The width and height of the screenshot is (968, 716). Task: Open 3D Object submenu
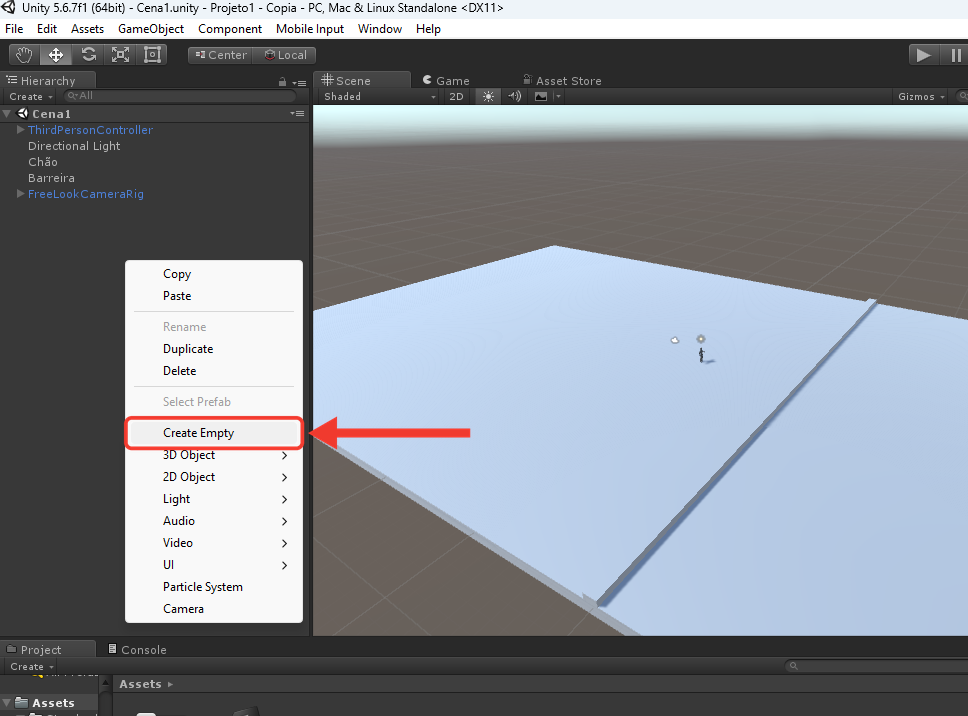pos(214,455)
